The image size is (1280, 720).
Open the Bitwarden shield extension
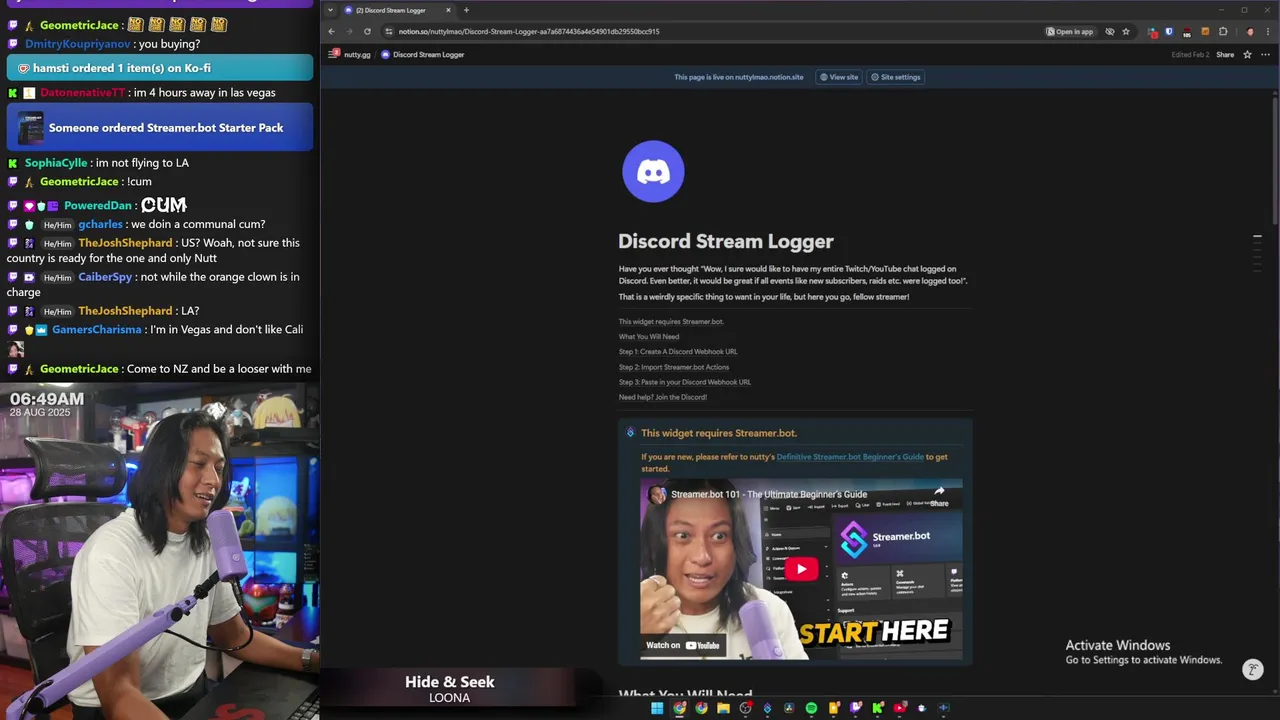pyautogui.click(x=1169, y=31)
